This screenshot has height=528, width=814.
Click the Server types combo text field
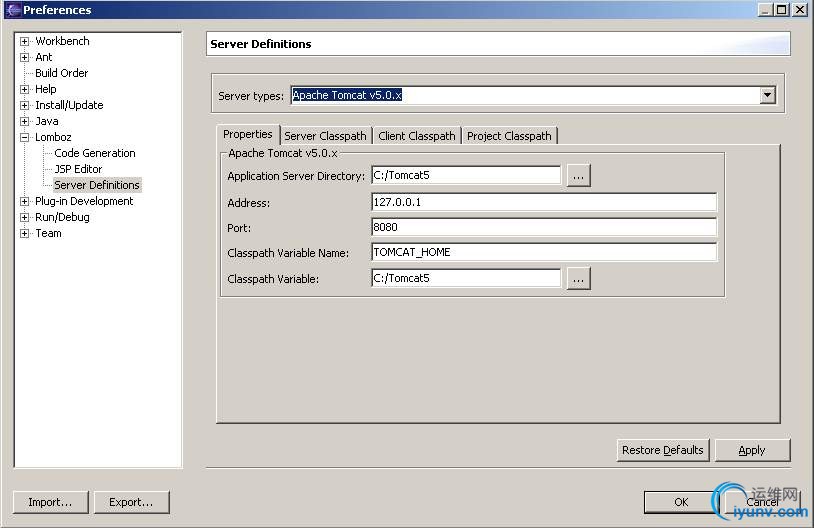(525, 95)
